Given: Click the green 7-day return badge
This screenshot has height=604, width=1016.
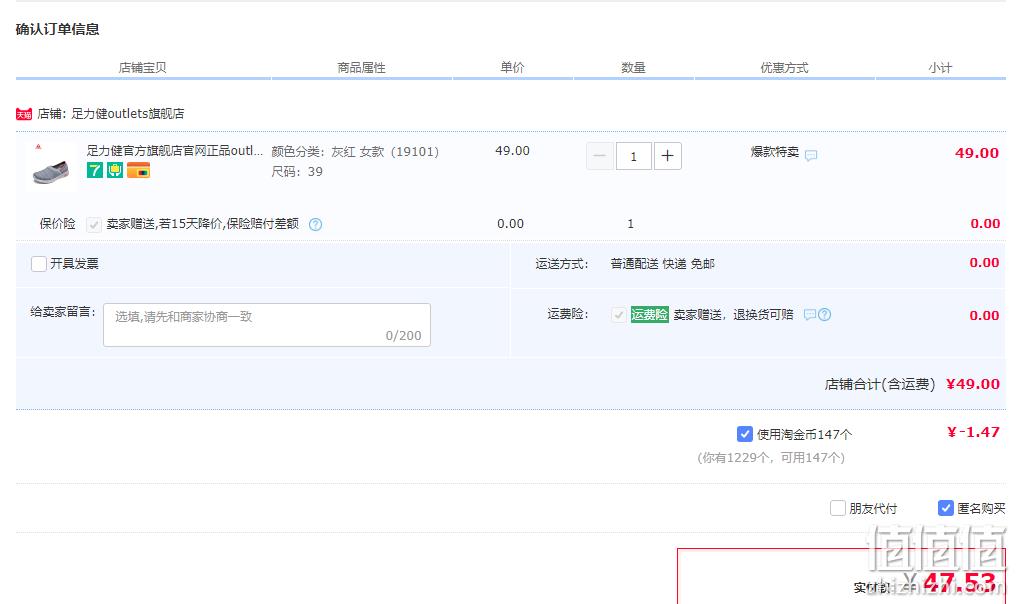Looking at the screenshot, I should [95, 170].
